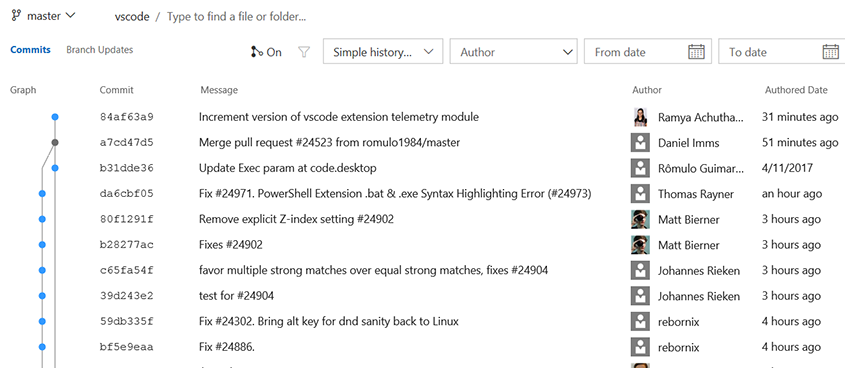Viewport: 845px width, 368px height.
Task: Click Matt Bierner's avatar on Fixes #24902
Action: point(640,245)
